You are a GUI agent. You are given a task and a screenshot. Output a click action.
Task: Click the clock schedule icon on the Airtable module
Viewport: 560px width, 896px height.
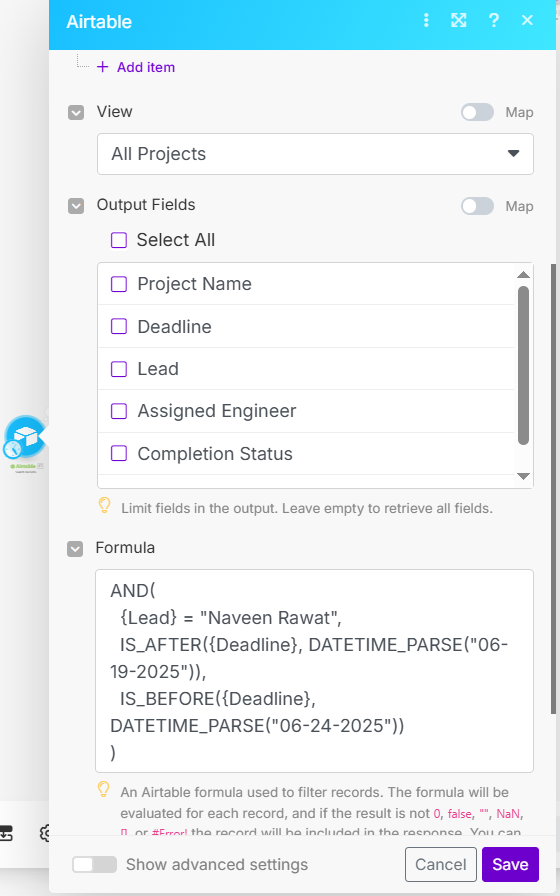(x=12, y=449)
